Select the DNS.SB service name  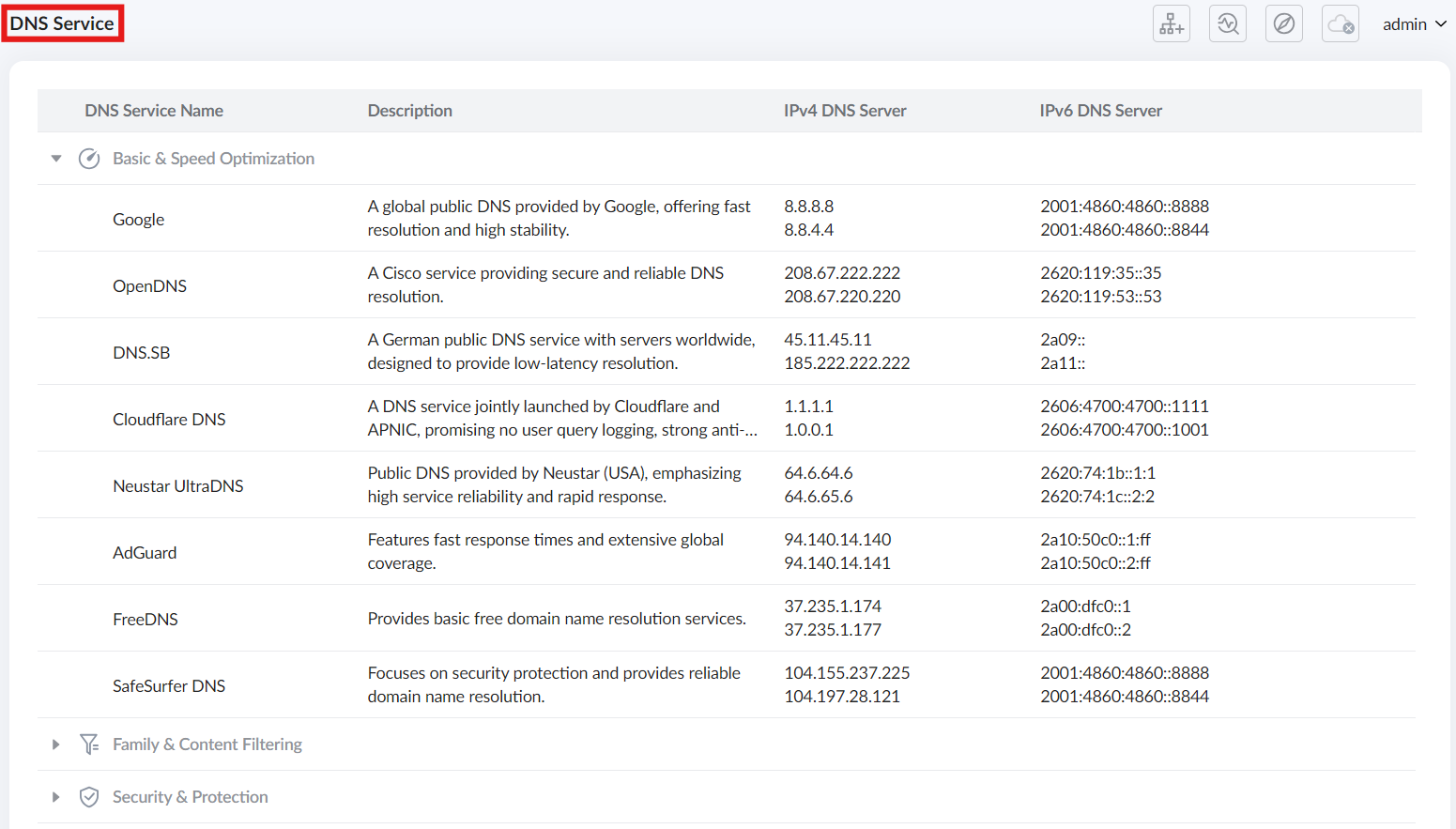click(x=142, y=353)
